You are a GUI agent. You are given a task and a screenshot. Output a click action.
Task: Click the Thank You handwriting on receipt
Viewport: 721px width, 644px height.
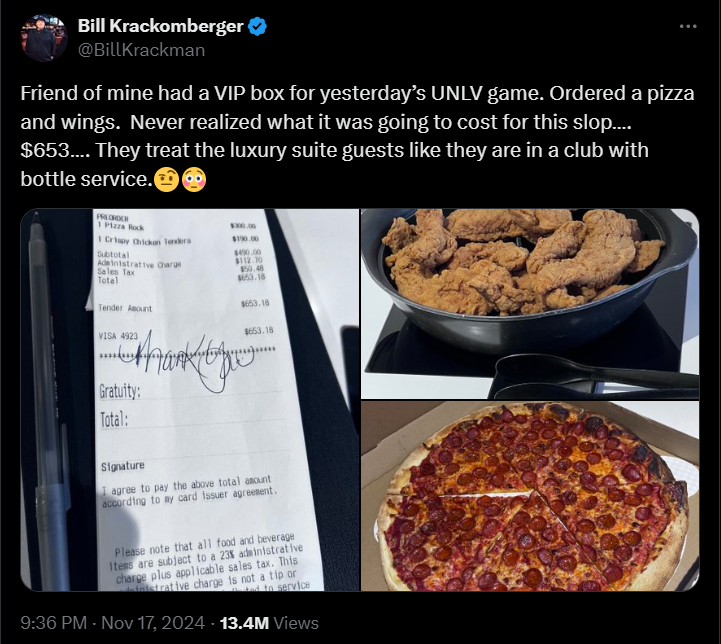coord(186,359)
